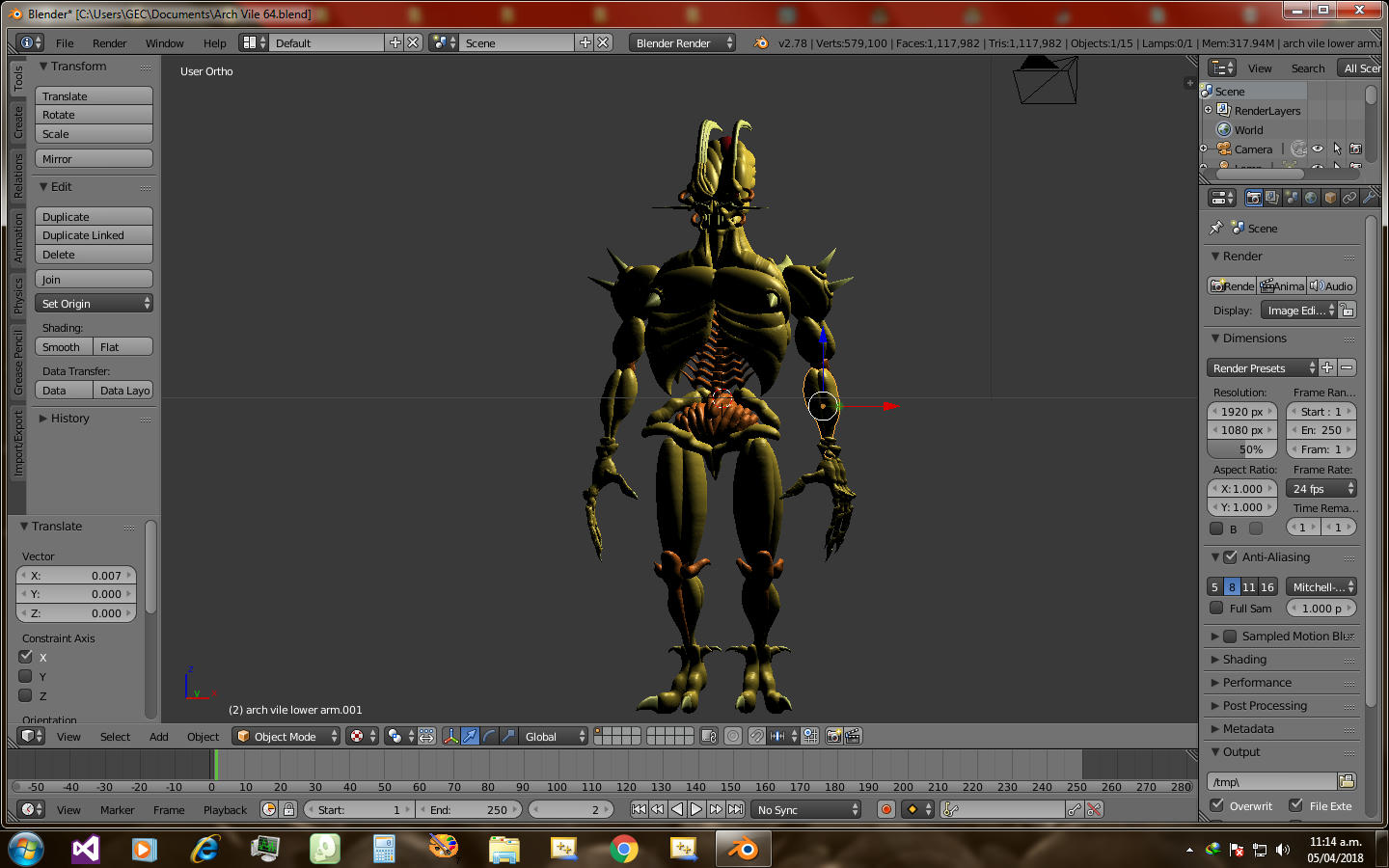Screen dimensions: 1389x868
Task: Click the pin icon beside Scene
Action: tap(1216, 228)
